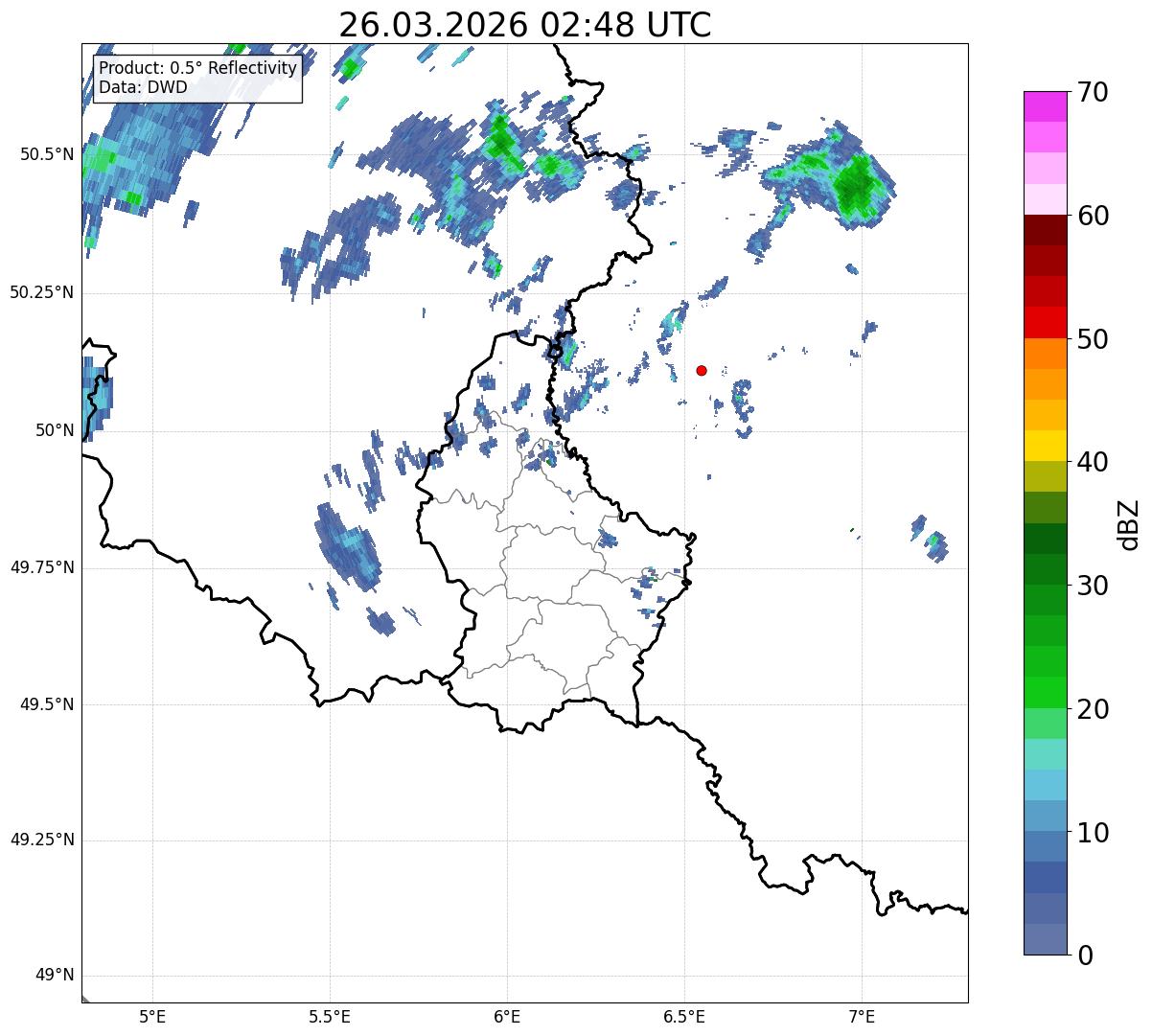Click the 6.5°E longitude label
The height and width of the screenshot is (1036, 1152).
pos(684,1016)
